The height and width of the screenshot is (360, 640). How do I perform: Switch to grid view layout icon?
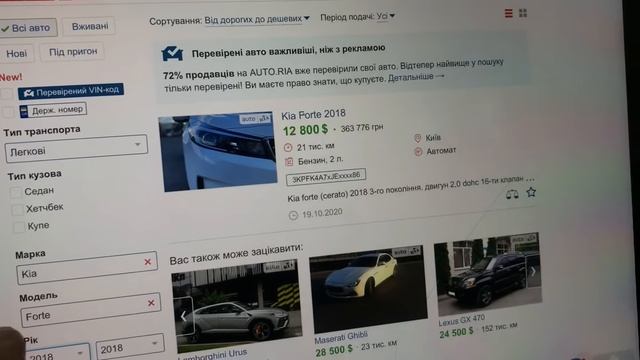(523, 13)
